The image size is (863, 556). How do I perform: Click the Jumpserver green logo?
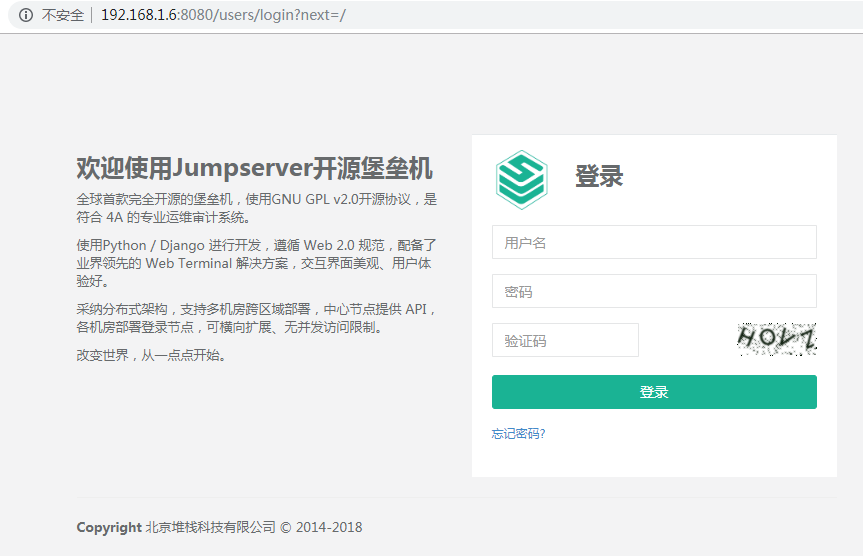(x=521, y=179)
